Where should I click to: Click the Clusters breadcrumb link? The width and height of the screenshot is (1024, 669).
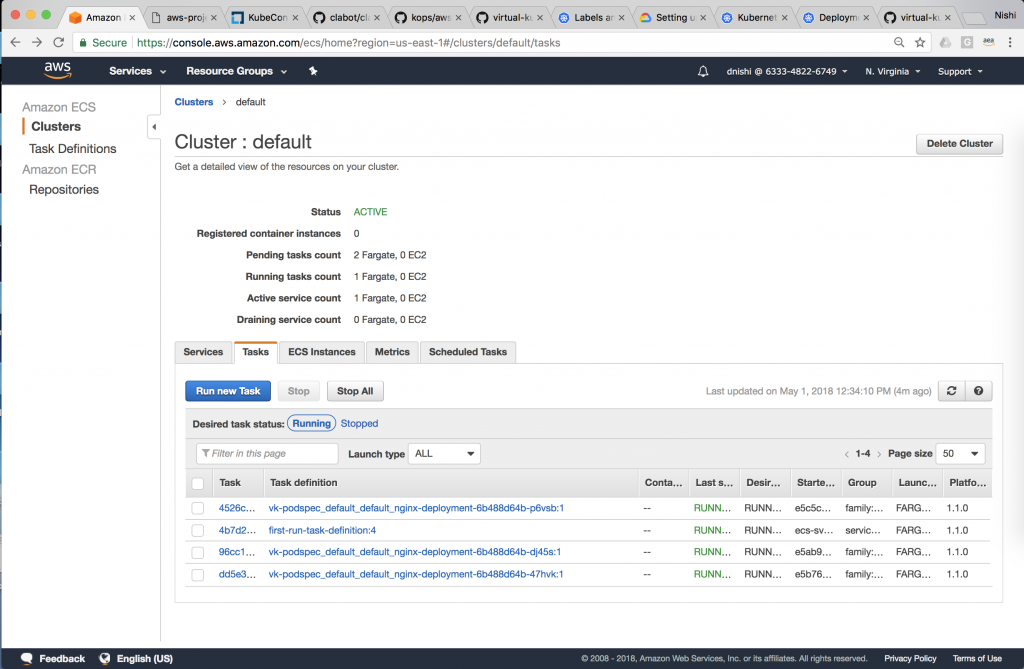click(194, 102)
